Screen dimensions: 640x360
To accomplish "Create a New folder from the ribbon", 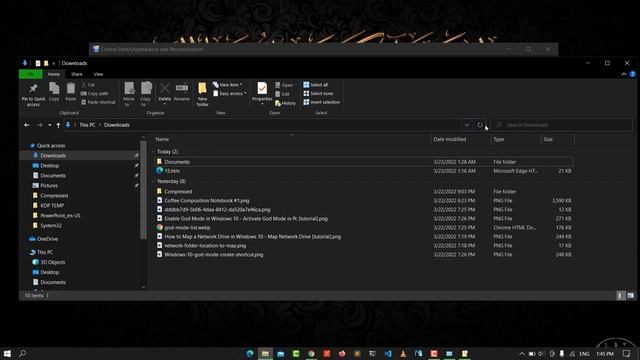I will (202, 94).
